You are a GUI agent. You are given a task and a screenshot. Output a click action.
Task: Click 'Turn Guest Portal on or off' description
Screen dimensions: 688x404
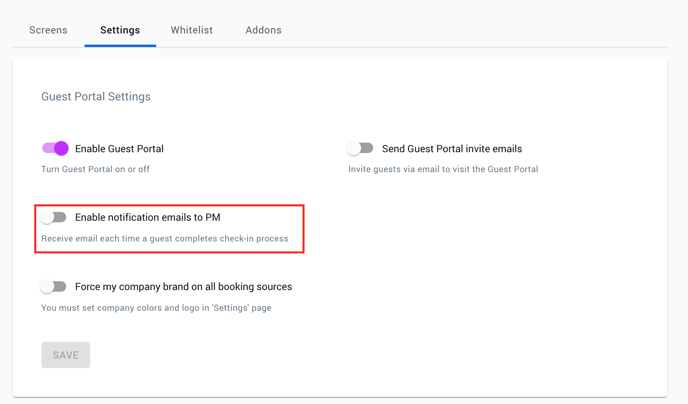pos(96,169)
